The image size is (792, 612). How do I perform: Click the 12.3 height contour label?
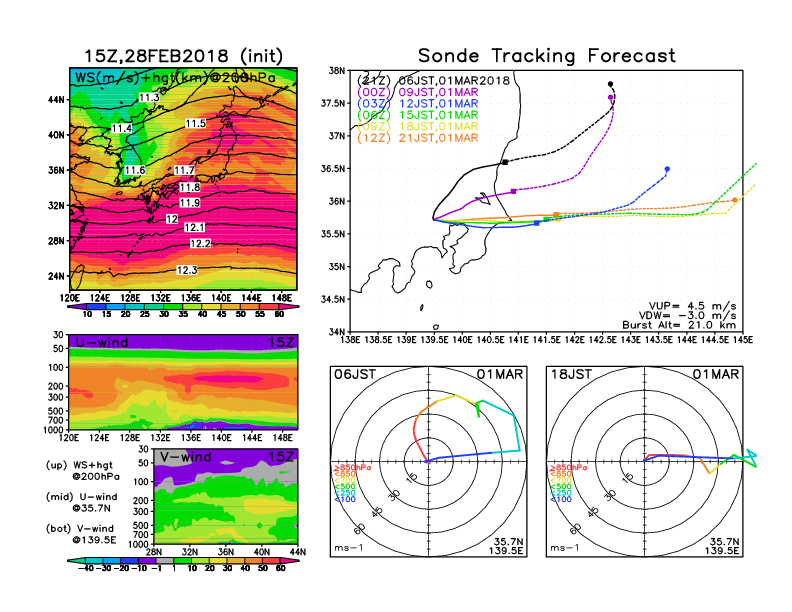187,271
